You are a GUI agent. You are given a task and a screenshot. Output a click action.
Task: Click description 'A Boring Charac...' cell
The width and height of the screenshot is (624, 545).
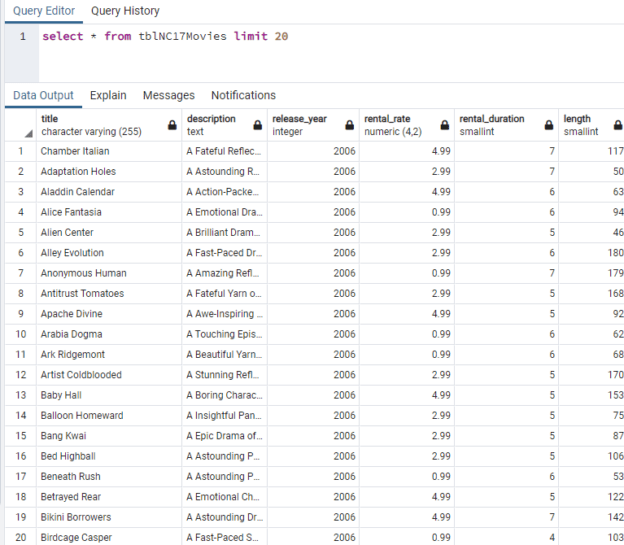(x=224, y=395)
